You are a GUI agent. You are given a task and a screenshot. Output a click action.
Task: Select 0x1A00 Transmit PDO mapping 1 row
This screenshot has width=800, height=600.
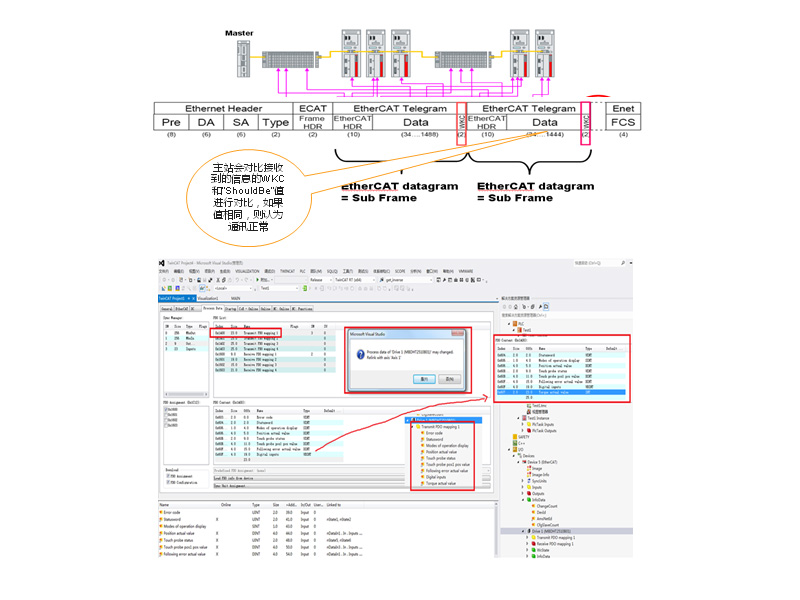coord(274,333)
